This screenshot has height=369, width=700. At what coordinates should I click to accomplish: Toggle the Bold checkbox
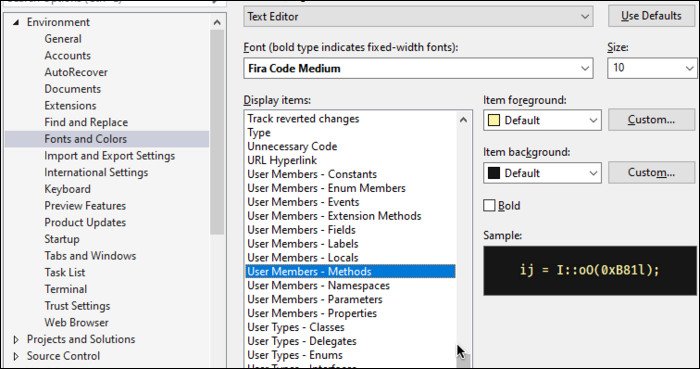point(489,206)
